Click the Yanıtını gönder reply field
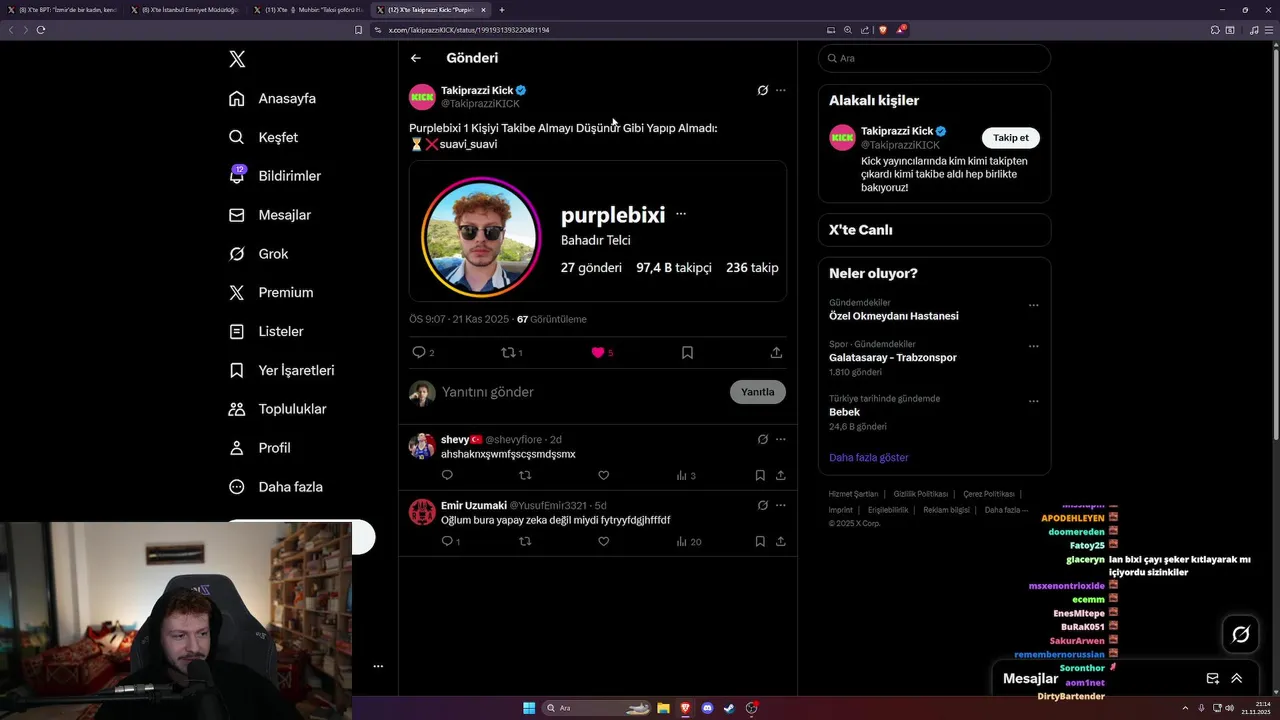This screenshot has height=720, width=1280. (x=580, y=392)
